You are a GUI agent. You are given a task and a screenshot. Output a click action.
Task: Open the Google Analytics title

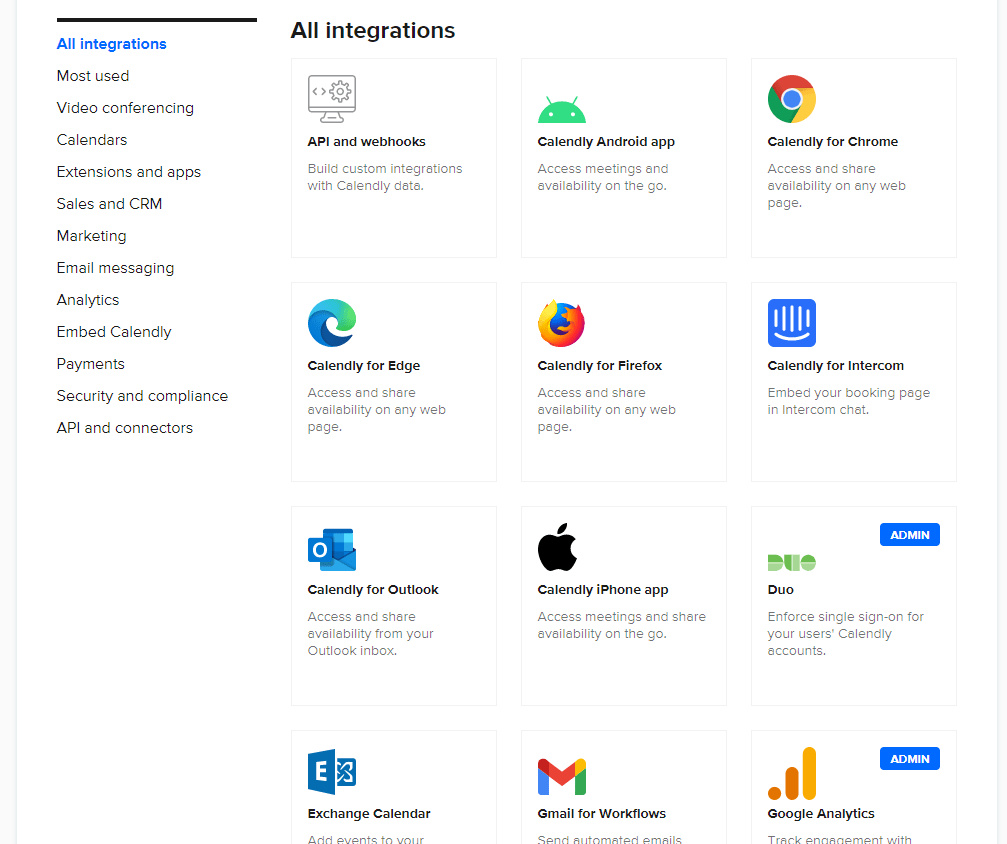click(821, 813)
